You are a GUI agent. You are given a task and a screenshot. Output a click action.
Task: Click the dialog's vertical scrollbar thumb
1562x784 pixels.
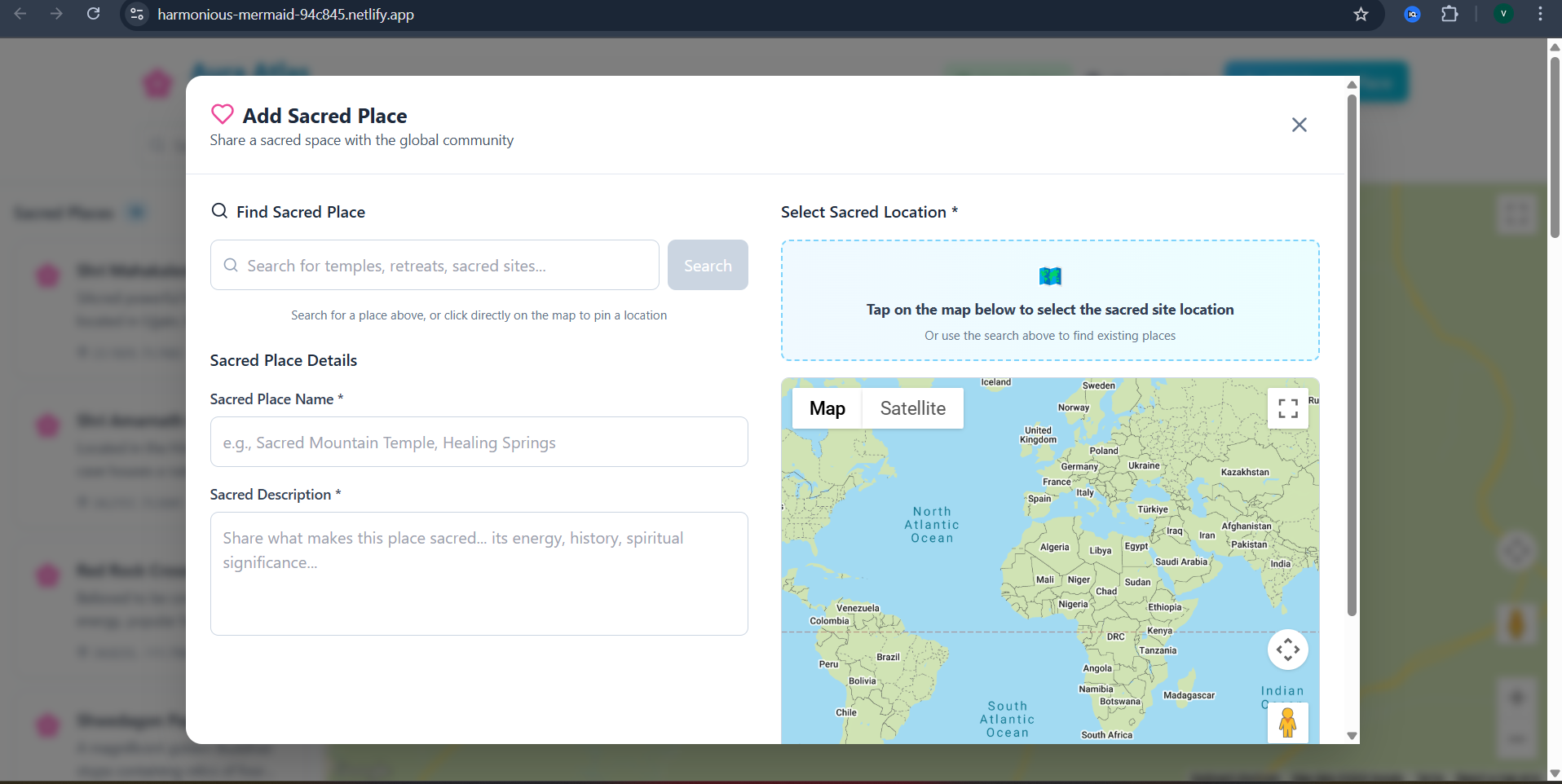pos(1352,355)
